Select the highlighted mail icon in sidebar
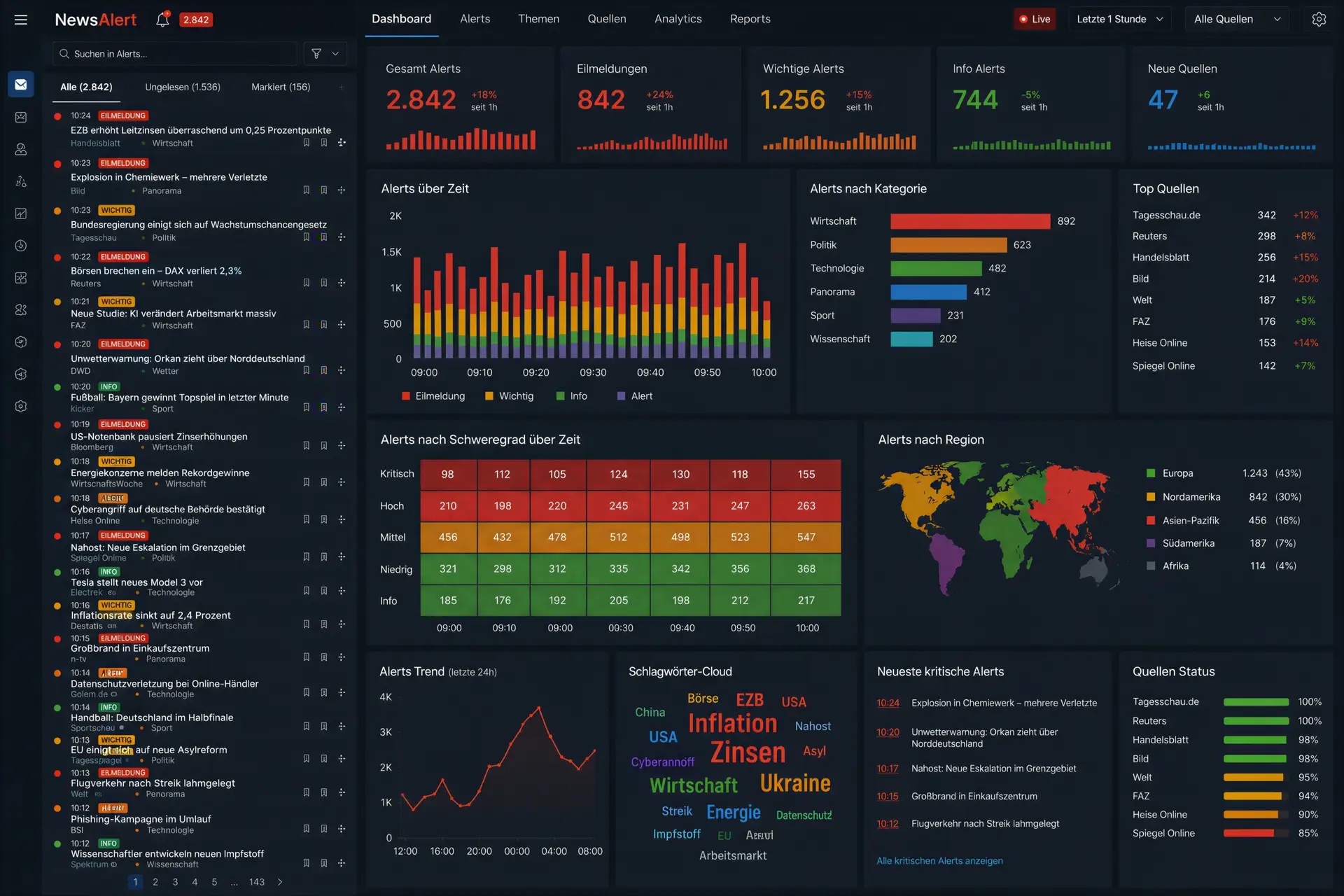 pyautogui.click(x=21, y=85)
